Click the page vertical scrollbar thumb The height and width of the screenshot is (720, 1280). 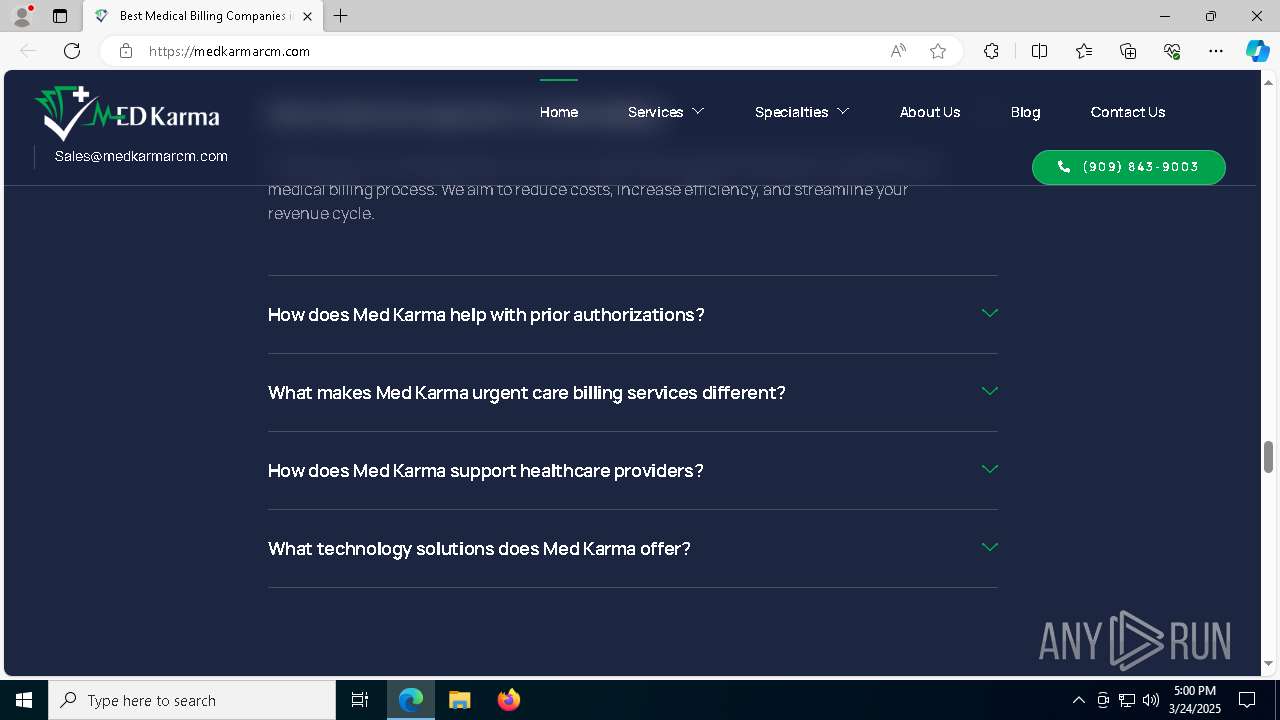coord(1268,457)
